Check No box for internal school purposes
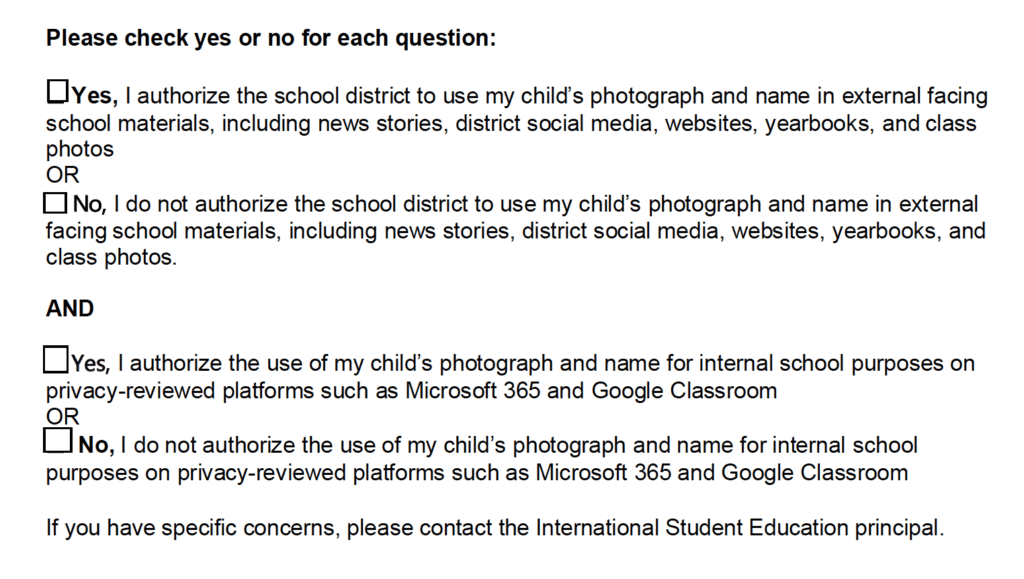This screenshot has width=1024, height=579. (59, 441)
